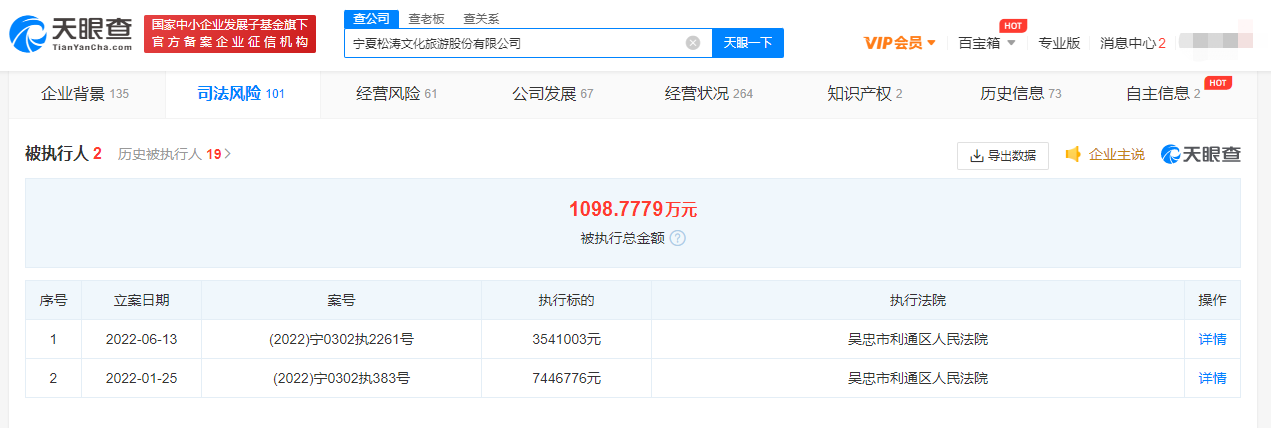Expand the 百宝箱 dropdown
This screenshot has width=1271, height=428.
pyautogui.click(x=986, y=43)
